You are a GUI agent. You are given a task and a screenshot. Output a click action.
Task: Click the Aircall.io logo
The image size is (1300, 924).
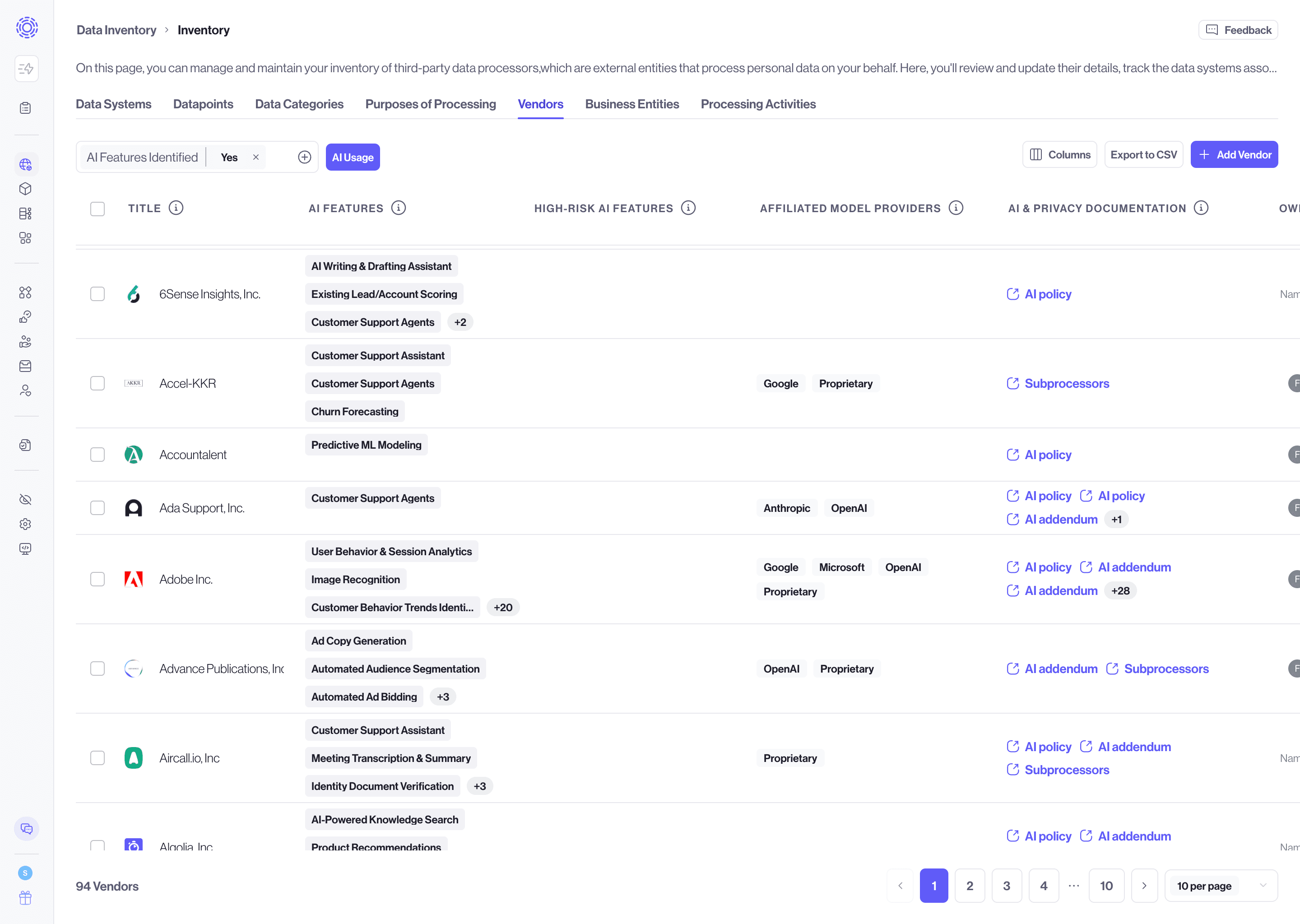[x=134, y=758]
